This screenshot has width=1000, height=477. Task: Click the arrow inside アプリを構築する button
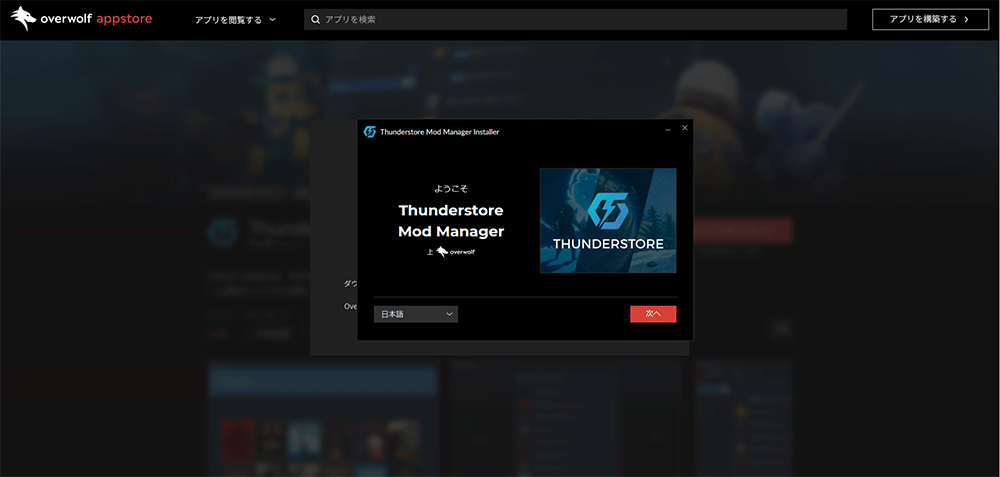tap(967, 19)
